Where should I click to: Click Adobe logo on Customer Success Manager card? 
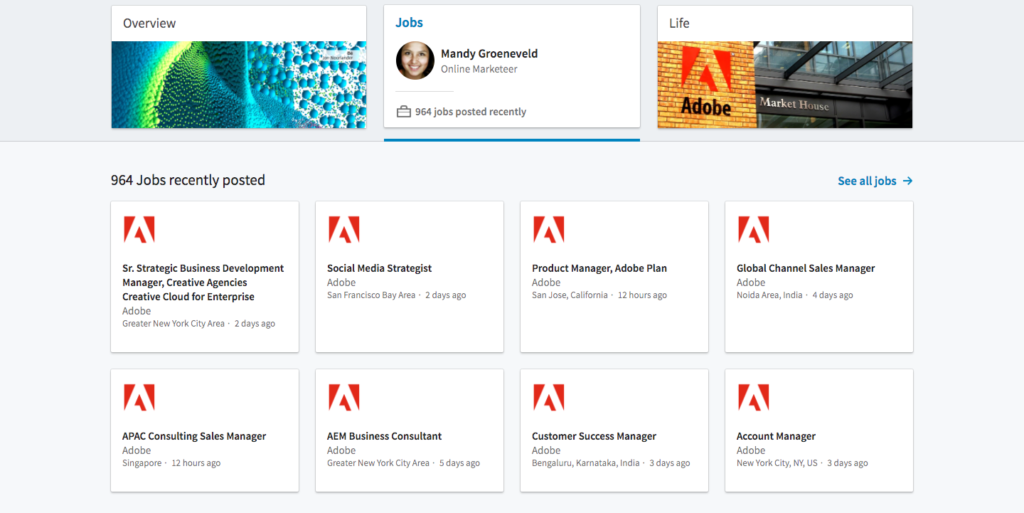click(549, 397)
